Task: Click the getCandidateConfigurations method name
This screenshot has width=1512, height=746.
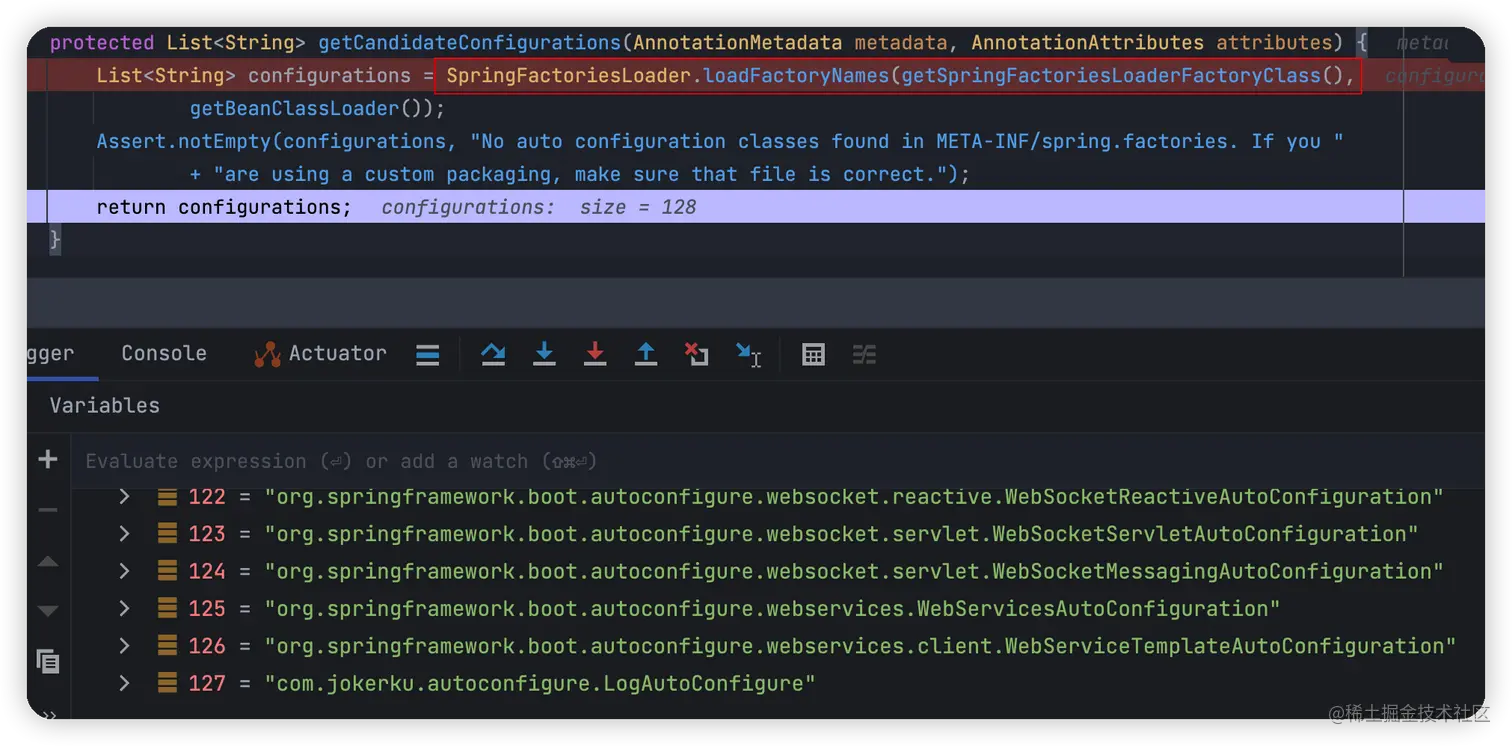Action: point(470,43)
